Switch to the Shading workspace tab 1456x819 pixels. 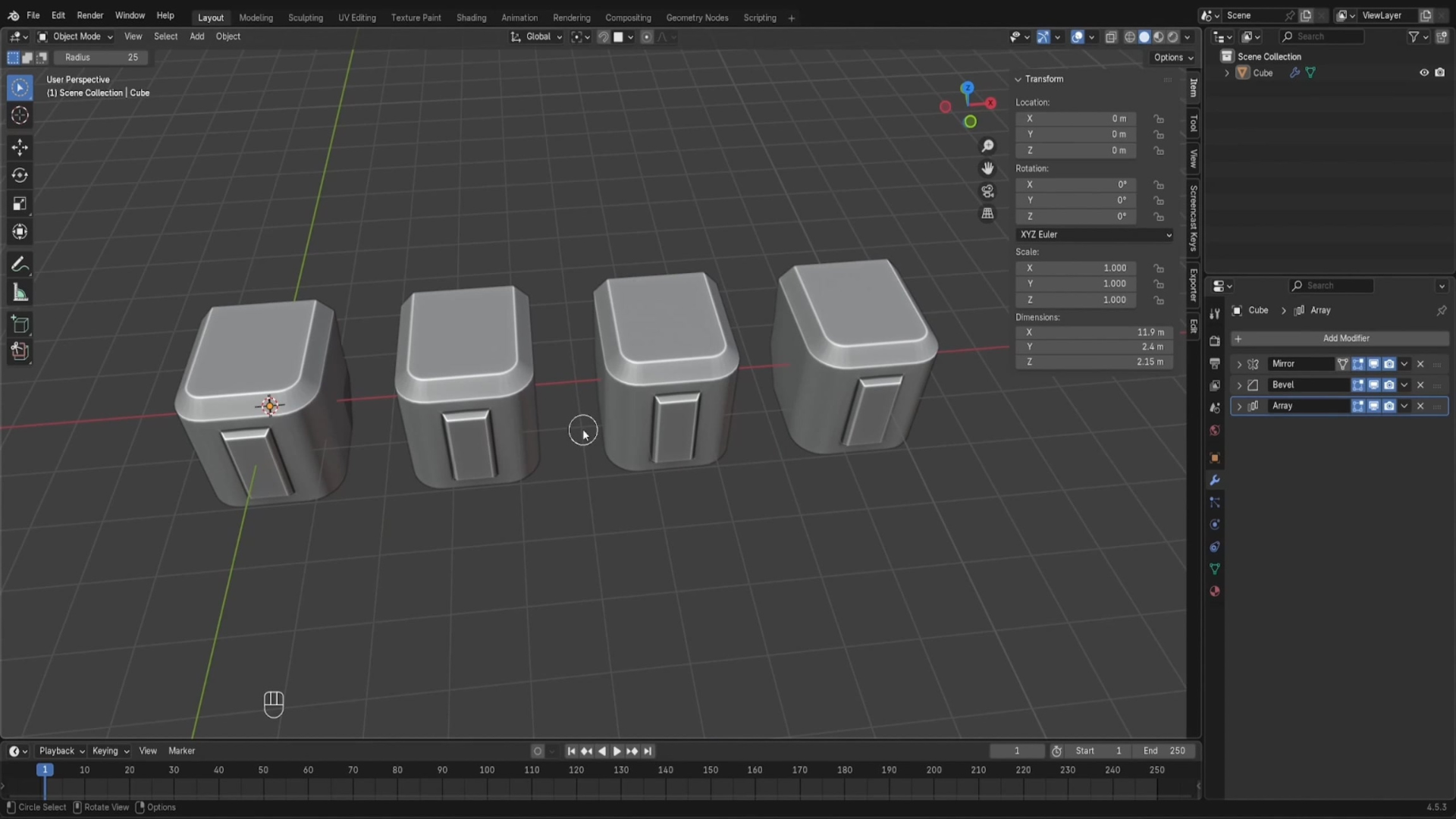click(x=471, y=17)
